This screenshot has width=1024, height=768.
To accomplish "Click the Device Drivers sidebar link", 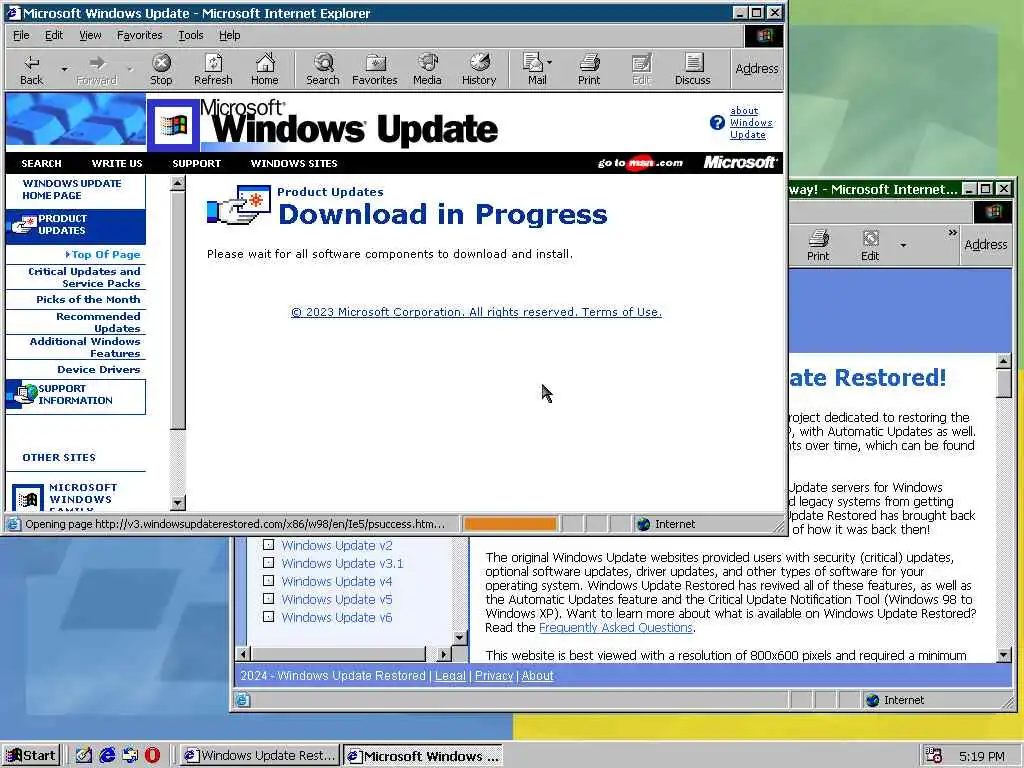I will point(99,369).
